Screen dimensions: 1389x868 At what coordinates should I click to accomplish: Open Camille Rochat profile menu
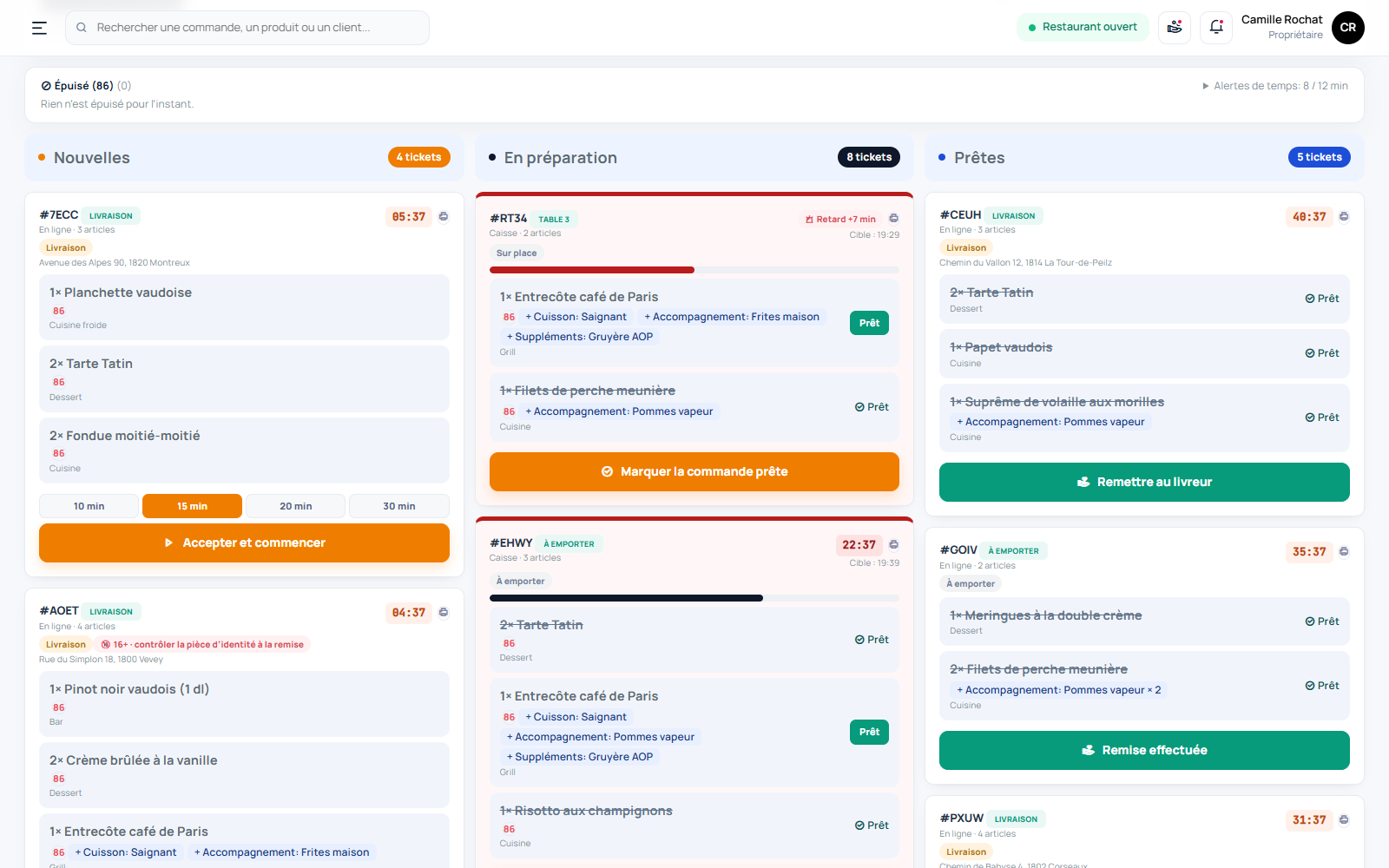click(1302, 28)
